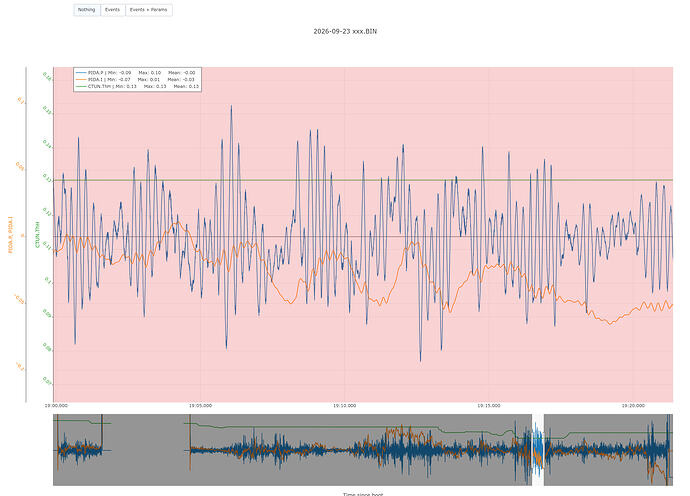Viewport: 690px width, 496px height.
Task: Click the 19:05.000 x-axis tick label
Action: (x=201, y=406)
